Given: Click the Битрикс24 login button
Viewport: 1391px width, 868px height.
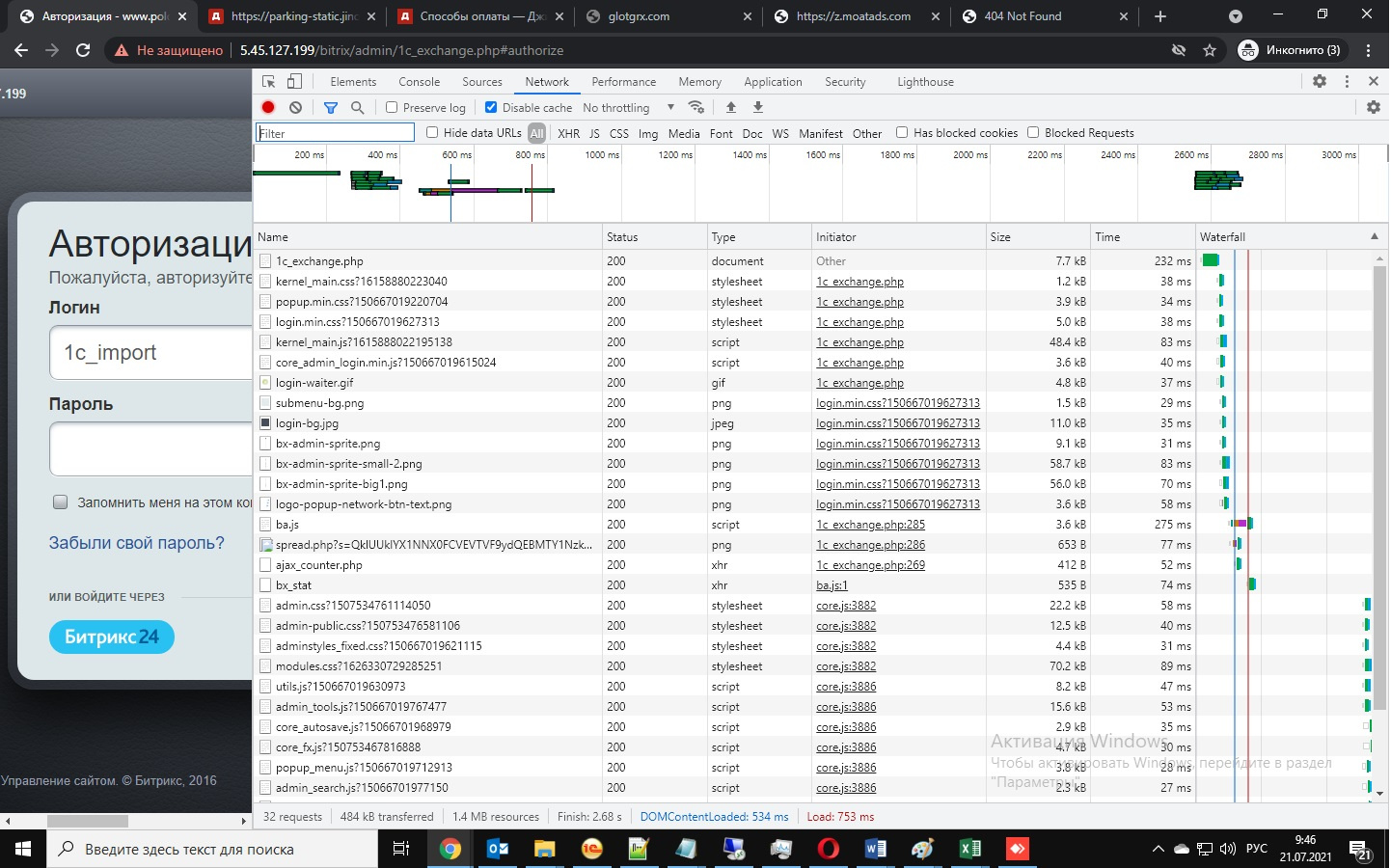Looking at the screenshot, I should (x=112, y=637).
